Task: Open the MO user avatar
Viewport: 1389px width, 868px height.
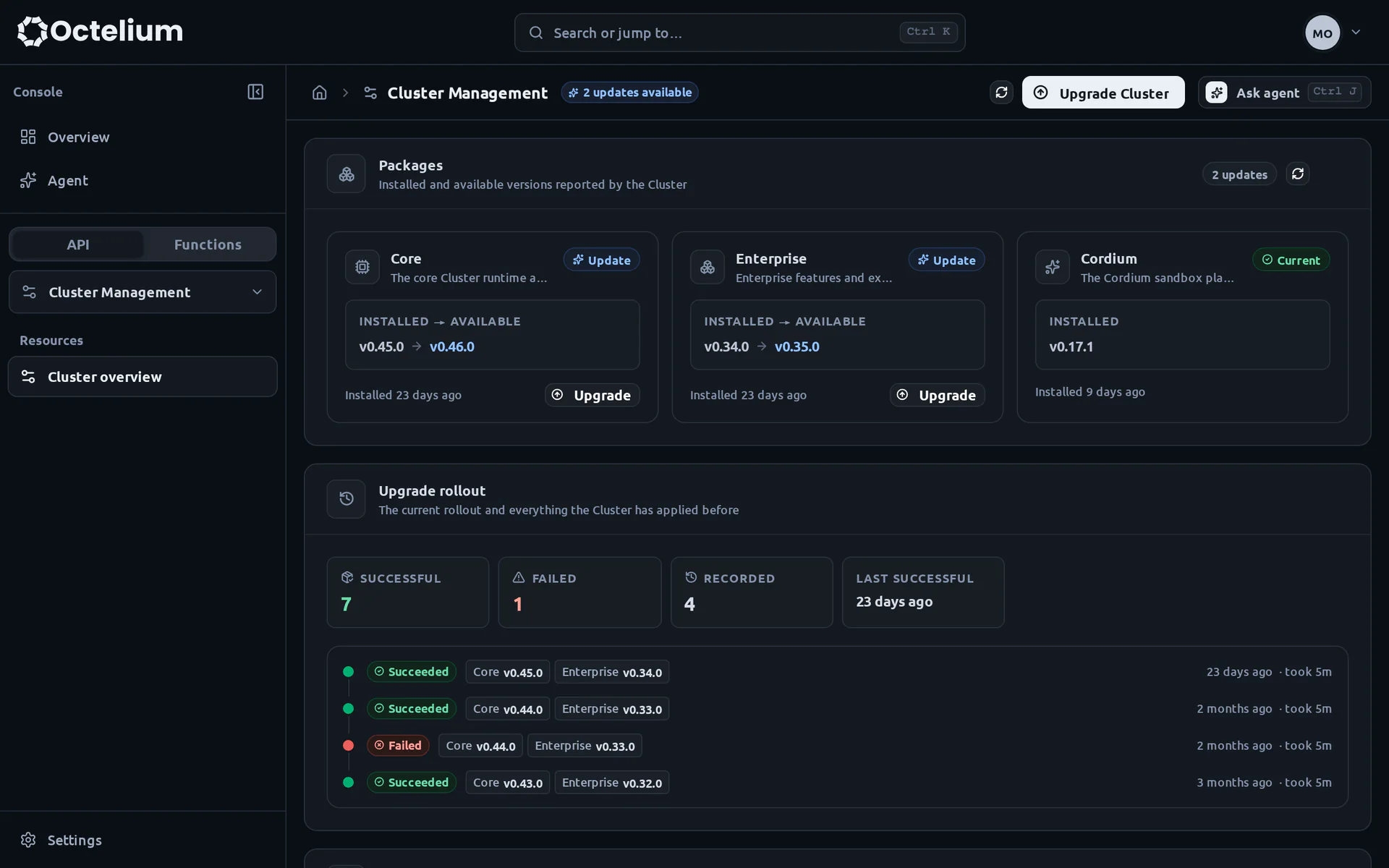Action: (x=1322, y=33)
